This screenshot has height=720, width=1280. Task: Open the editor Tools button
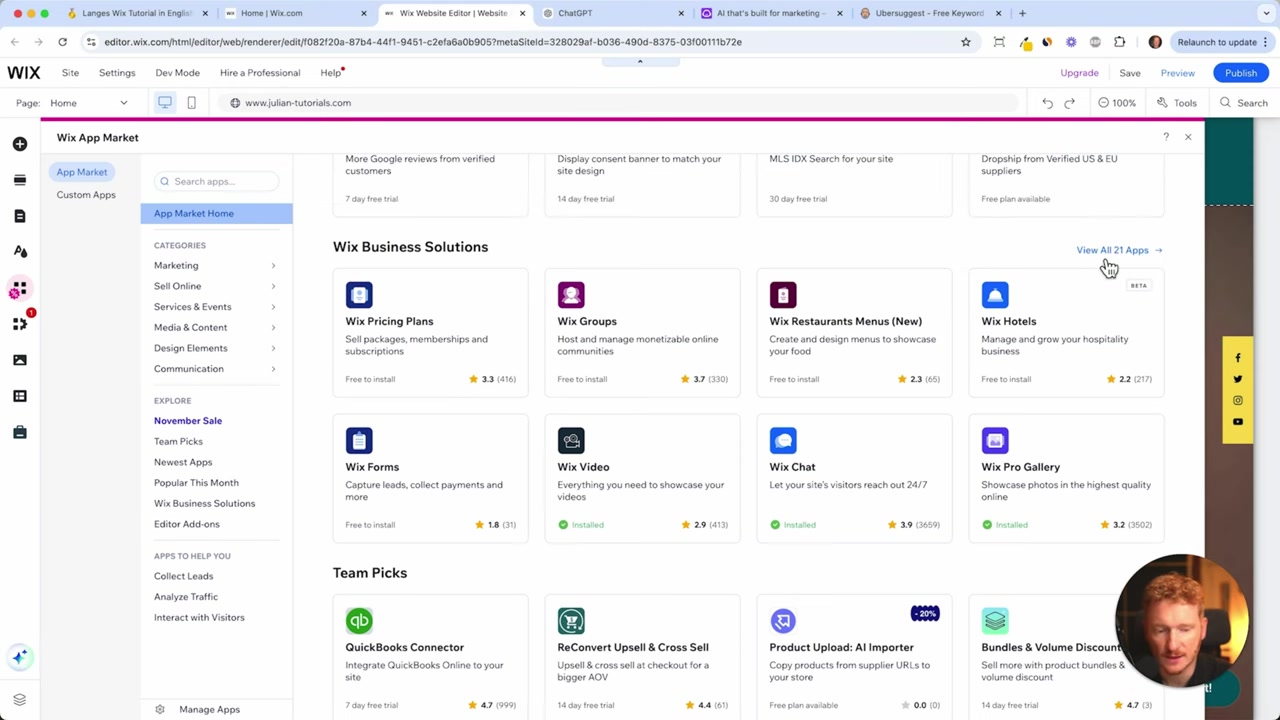[1176, 103]
